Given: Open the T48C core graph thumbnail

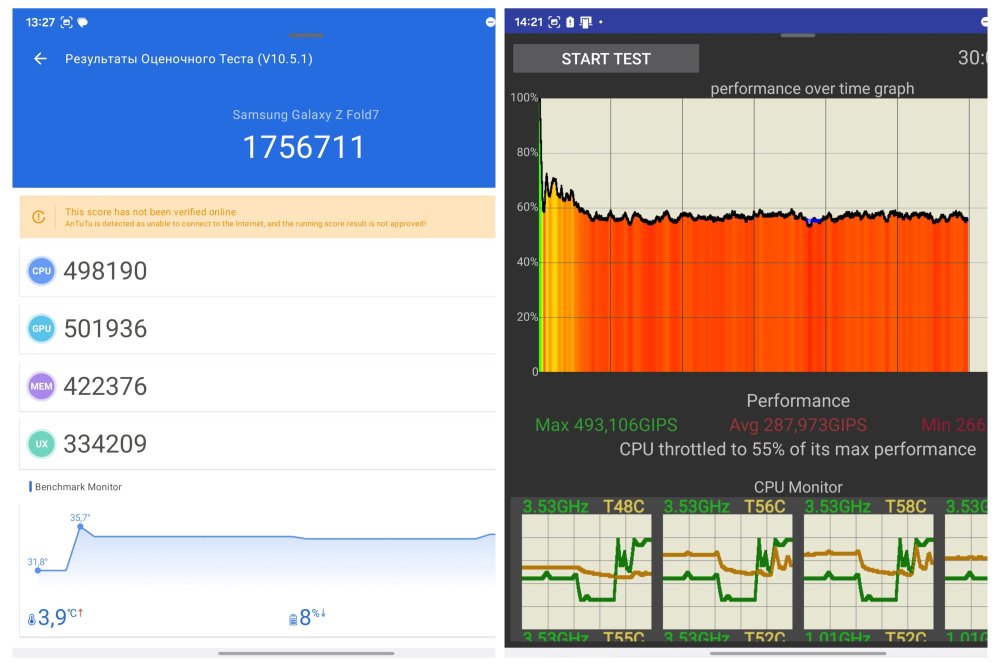Looking at the screenshot, I should tap(587, 572).
